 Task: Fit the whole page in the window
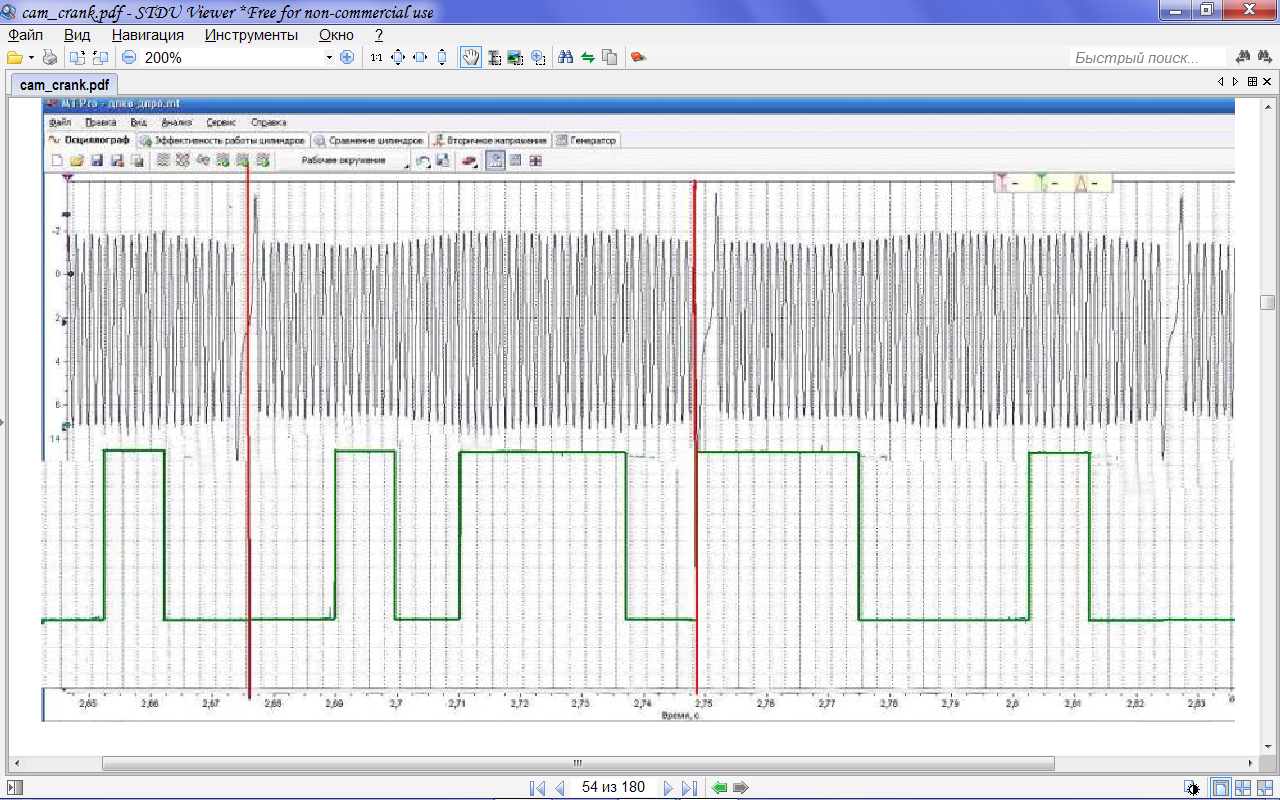pos(398,57)
